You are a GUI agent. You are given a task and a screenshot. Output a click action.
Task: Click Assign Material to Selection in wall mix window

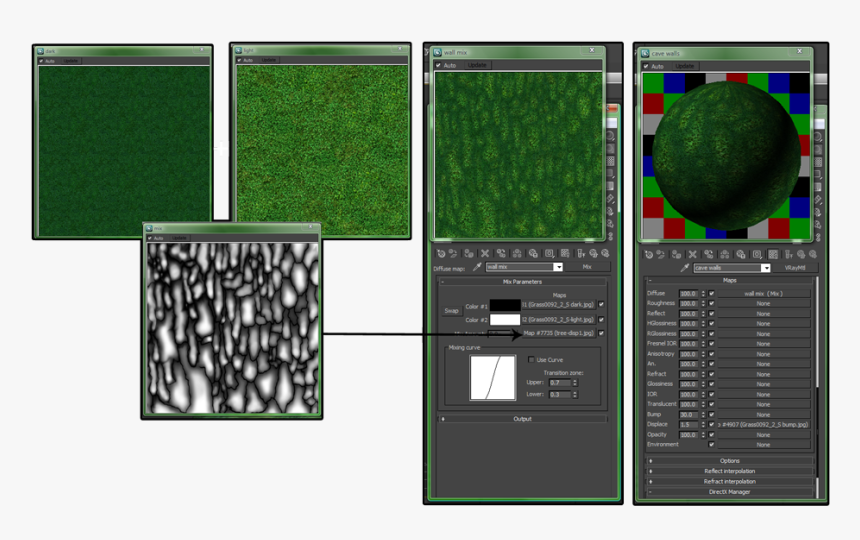click(469, 253)
